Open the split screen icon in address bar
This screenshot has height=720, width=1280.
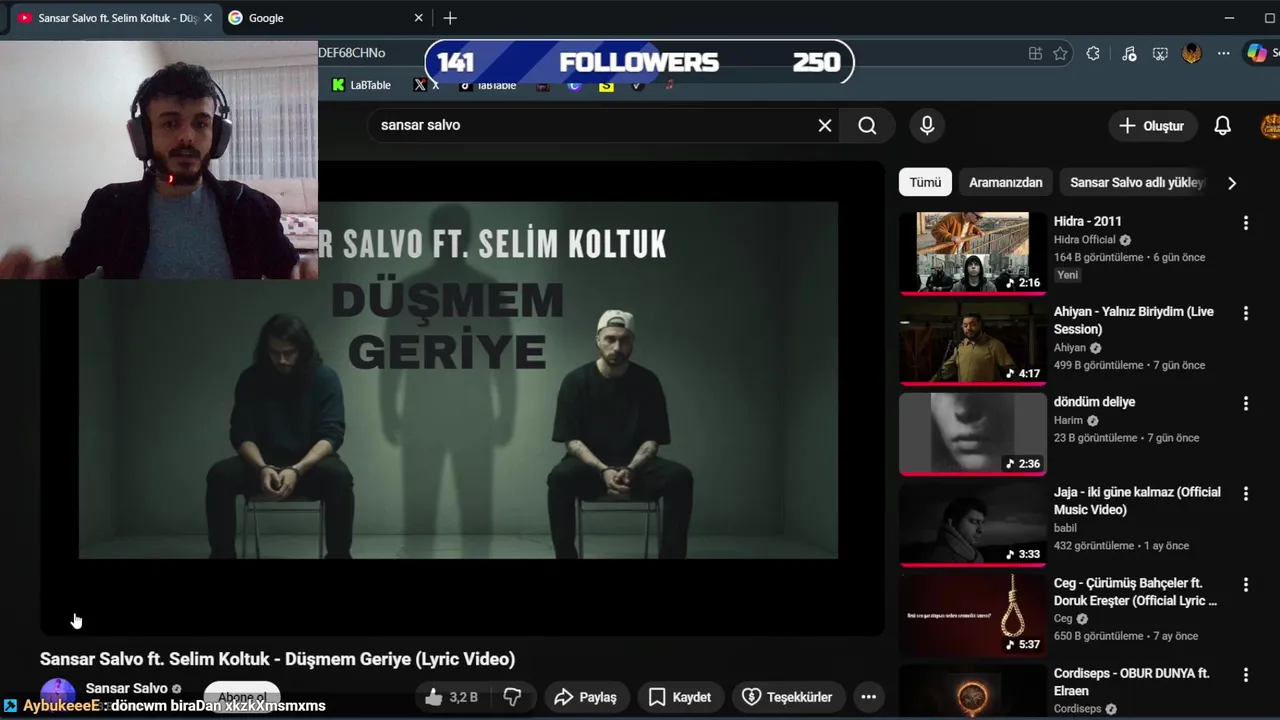coord(1035,54)
